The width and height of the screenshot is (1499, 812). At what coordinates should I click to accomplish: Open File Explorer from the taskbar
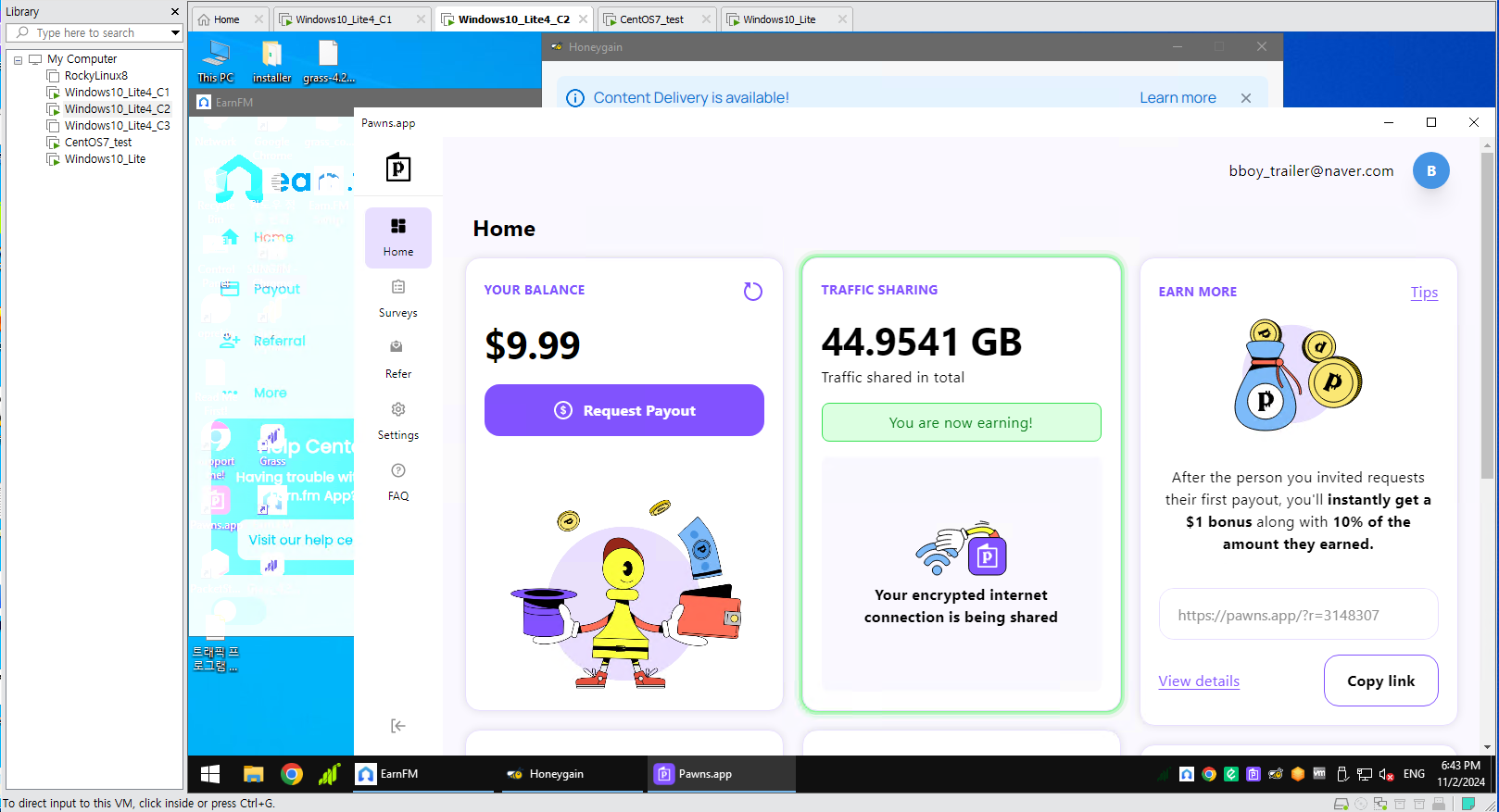254,774
